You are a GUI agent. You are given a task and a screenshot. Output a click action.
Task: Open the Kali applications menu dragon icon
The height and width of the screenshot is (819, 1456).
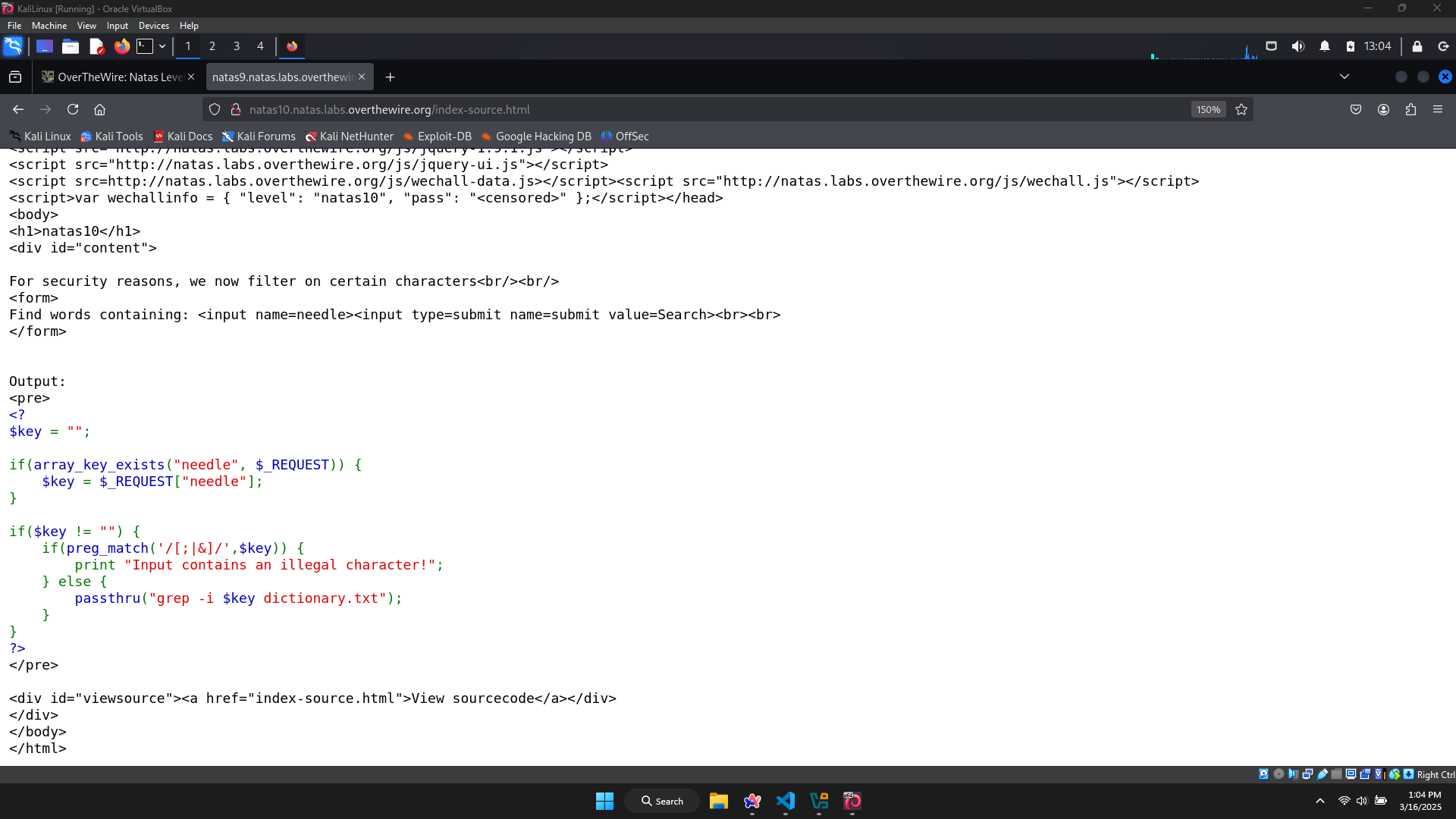13,46
